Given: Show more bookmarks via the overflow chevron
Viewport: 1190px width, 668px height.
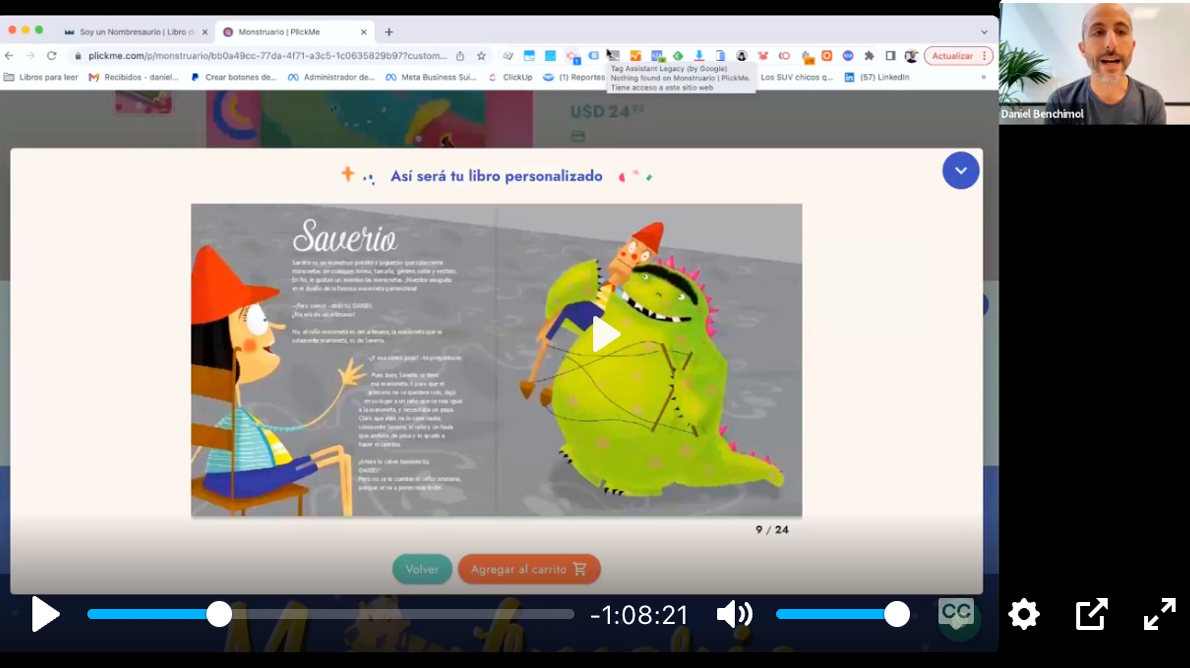Looking at the screenshot, I should click(984, 77).
